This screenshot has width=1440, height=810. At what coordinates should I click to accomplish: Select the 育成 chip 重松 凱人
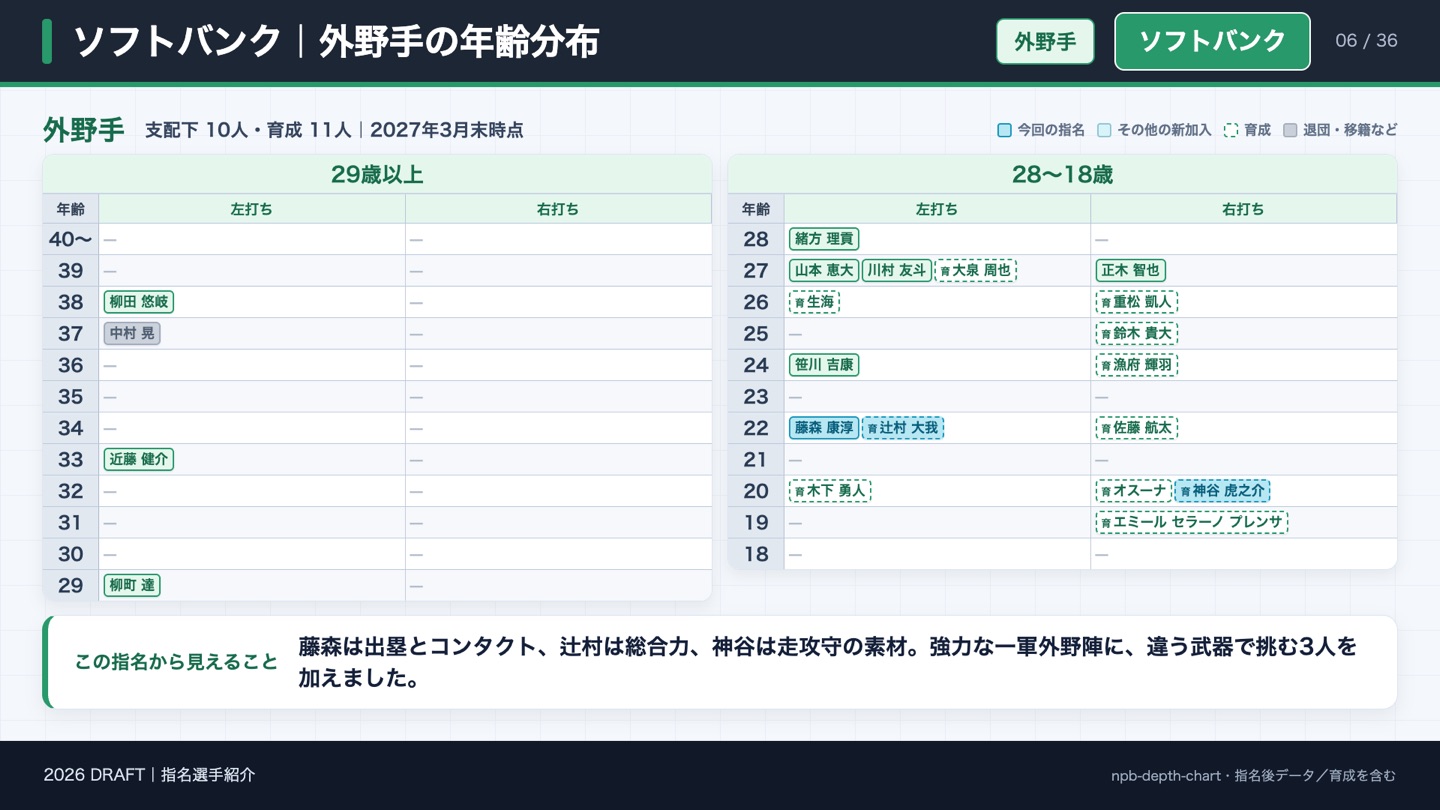1136,302
